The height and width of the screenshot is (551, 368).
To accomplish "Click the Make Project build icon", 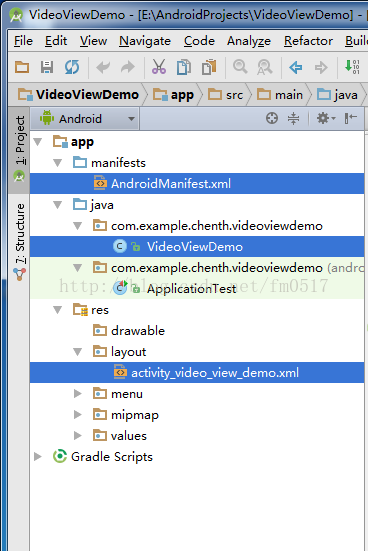I will [x=352, y=67].
